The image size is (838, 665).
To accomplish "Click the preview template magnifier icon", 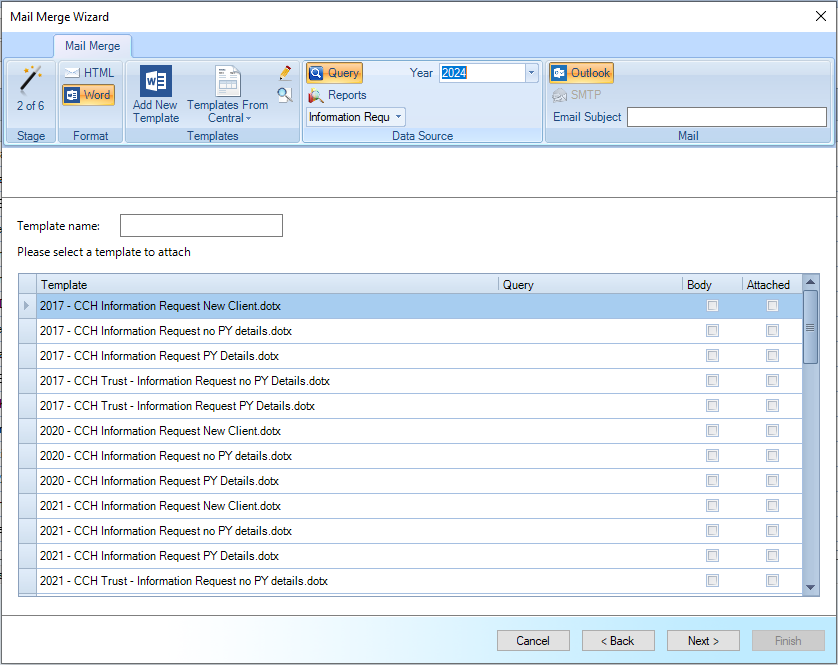I will point(285,95).
